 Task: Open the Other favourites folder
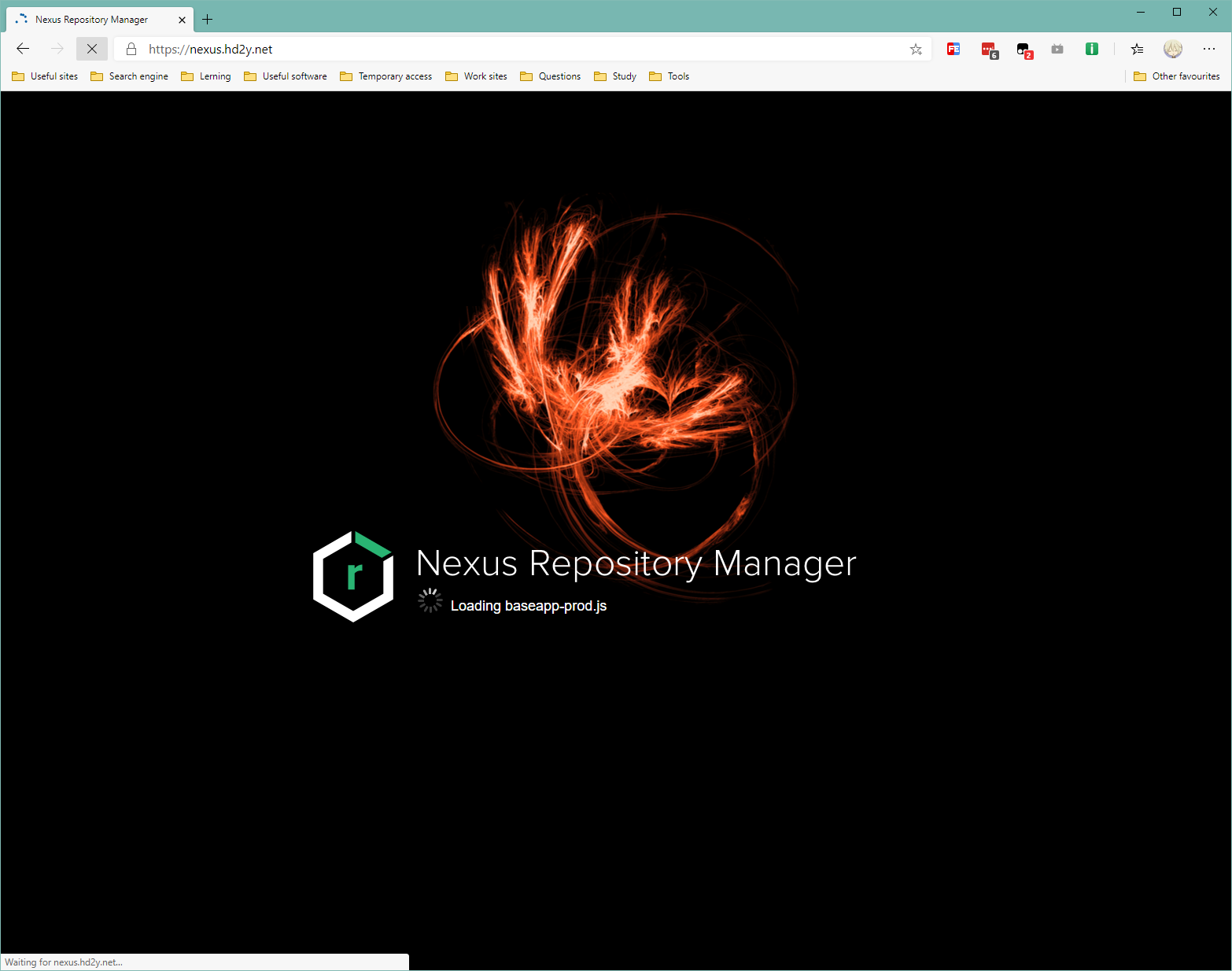tap(1177, 76)
